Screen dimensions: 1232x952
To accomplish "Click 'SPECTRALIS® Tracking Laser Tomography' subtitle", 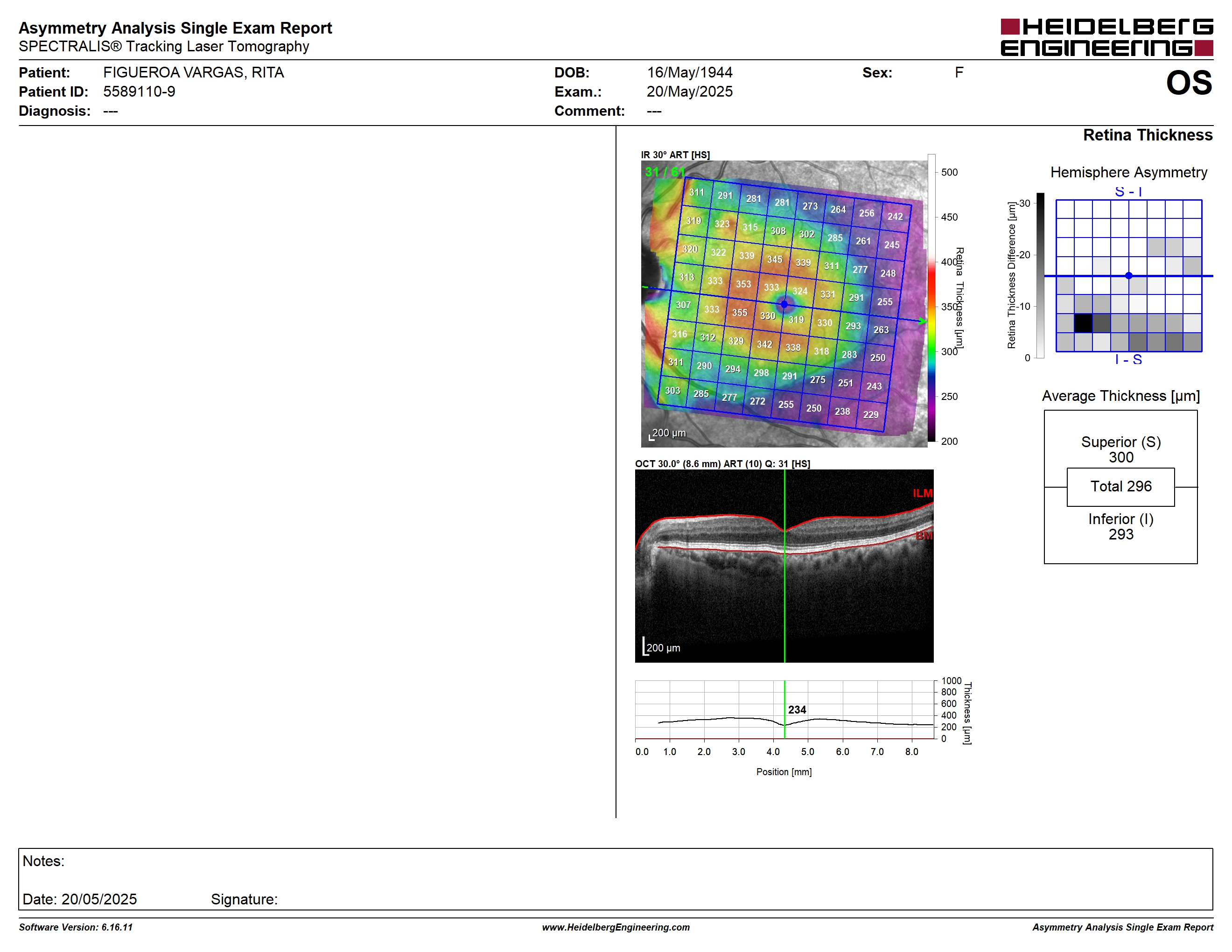I will click(164, 46).
